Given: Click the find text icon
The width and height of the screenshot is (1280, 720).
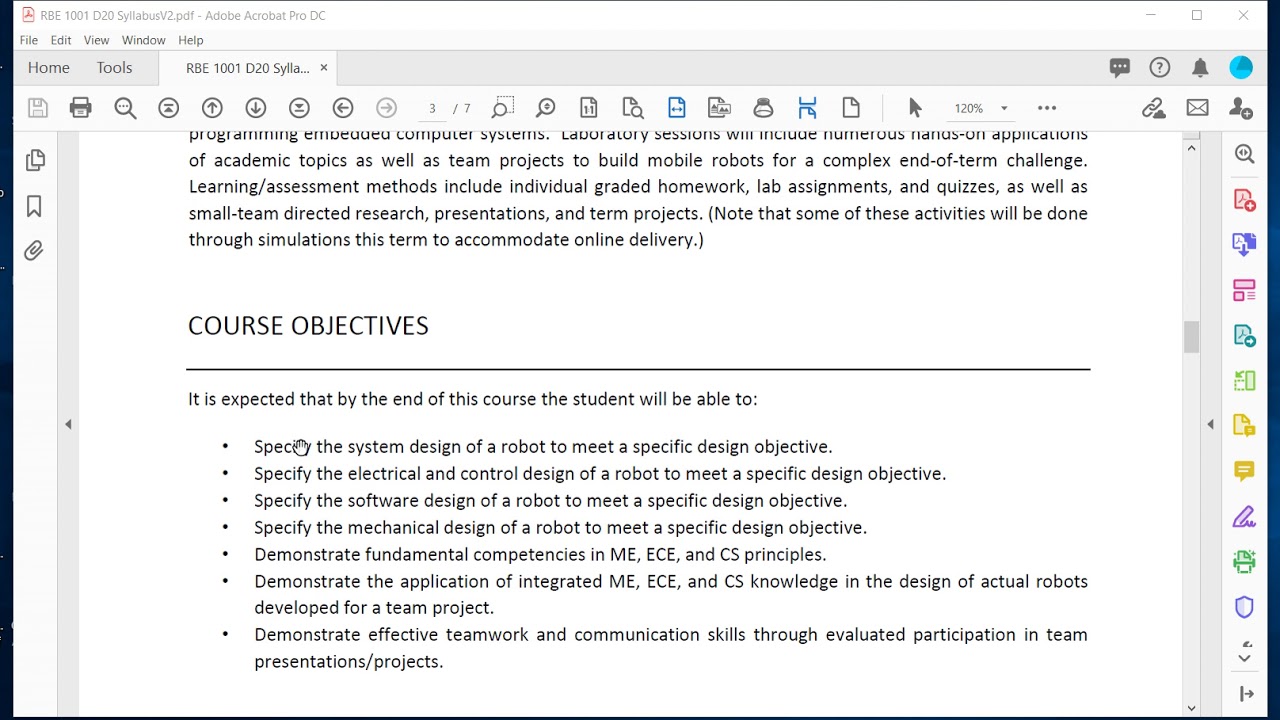Looking at the screenshot, I should (632, 108).
